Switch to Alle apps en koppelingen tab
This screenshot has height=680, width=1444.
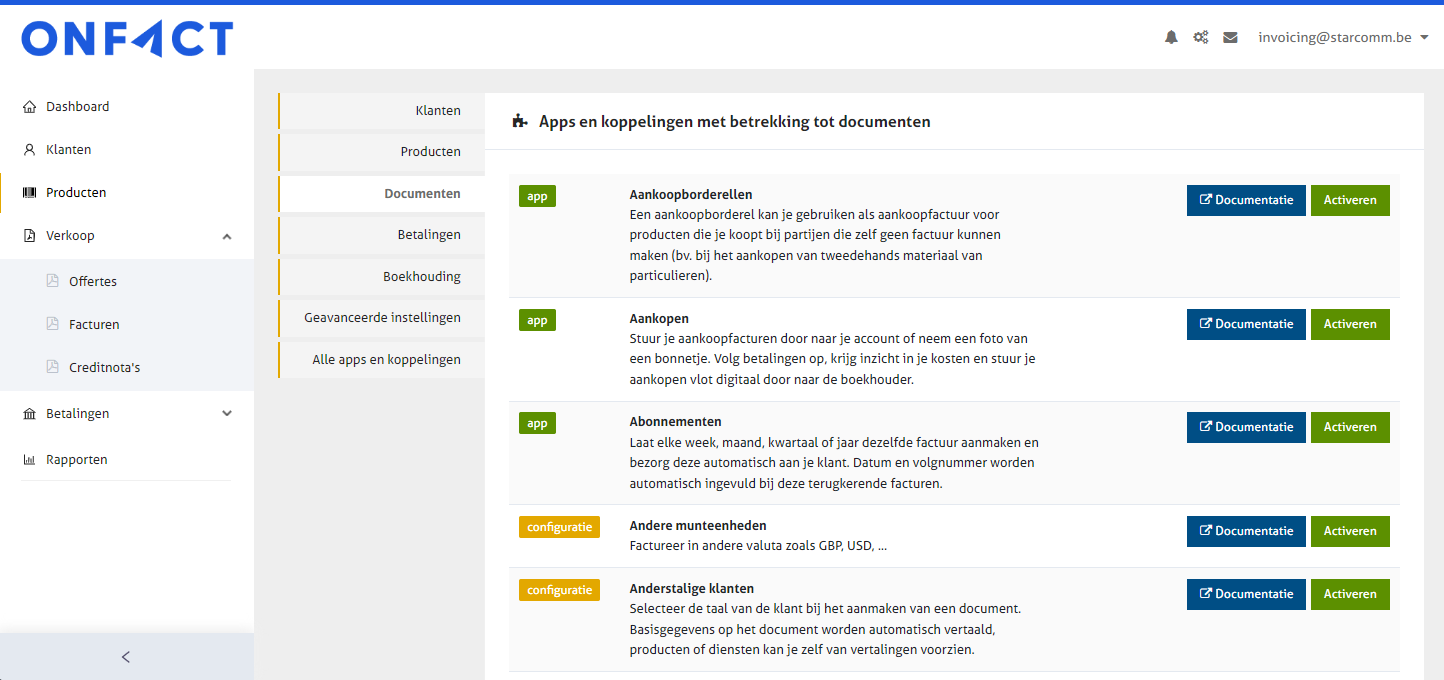[386, 359]
